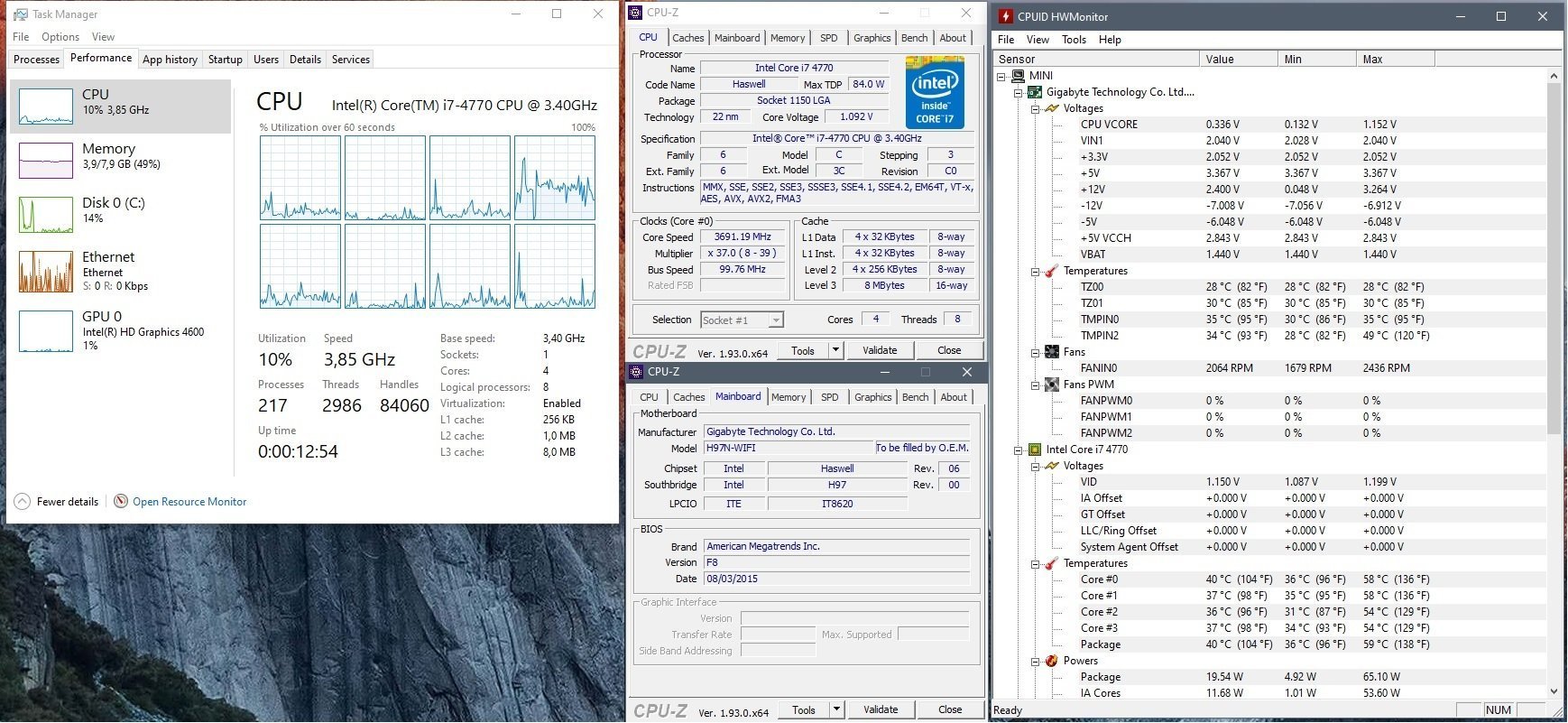Click Validate button in upper CPU-Z window
Screen dimensions: 1568x723
tap(880, 350)
